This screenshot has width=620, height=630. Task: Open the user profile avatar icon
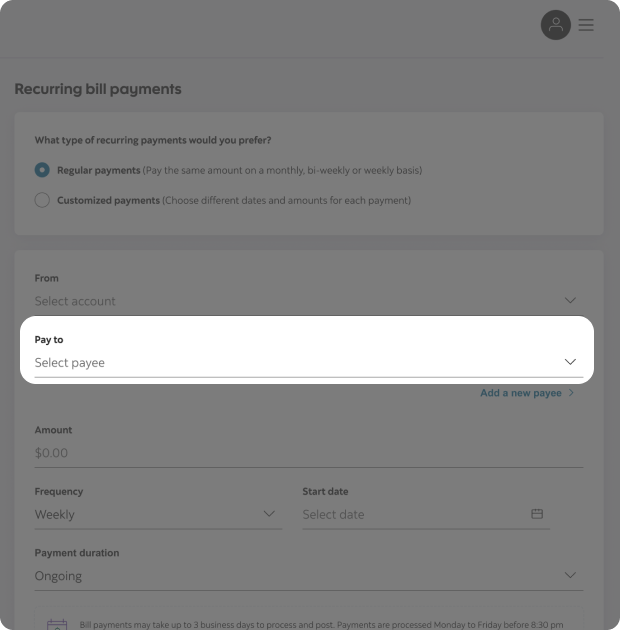556,25
